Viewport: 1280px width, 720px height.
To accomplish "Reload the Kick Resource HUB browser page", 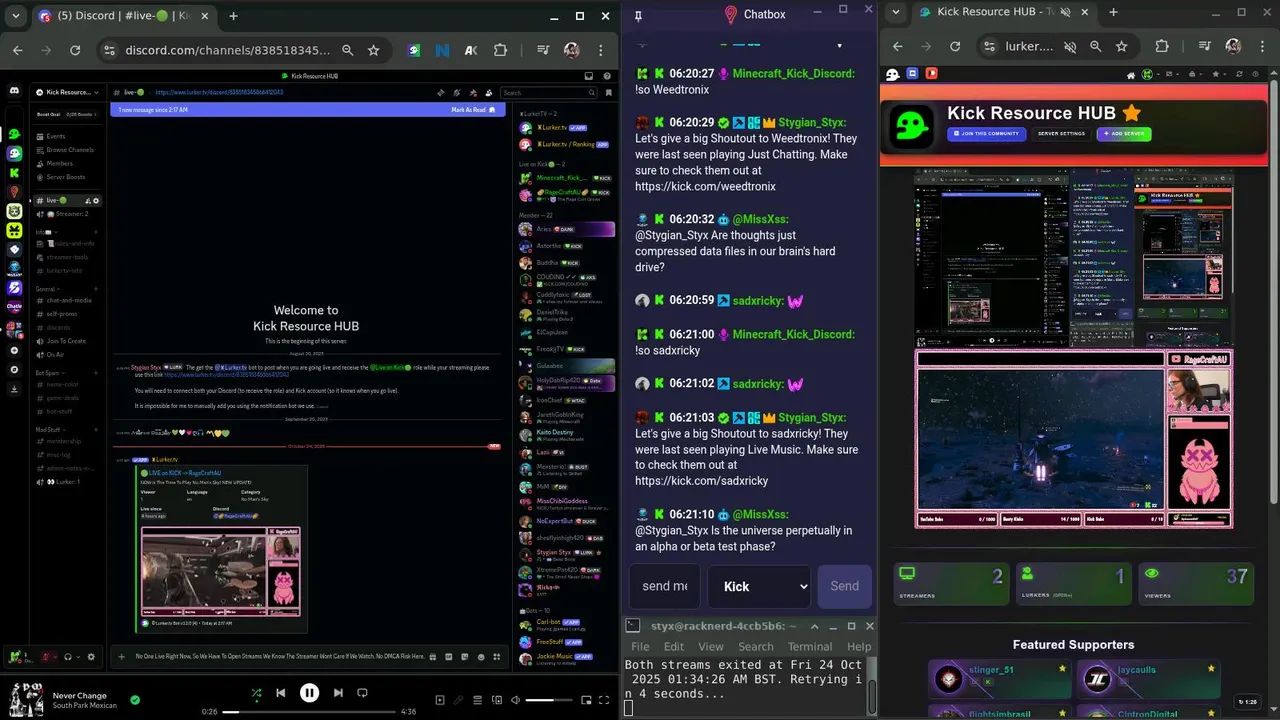I will click(955, 46).
